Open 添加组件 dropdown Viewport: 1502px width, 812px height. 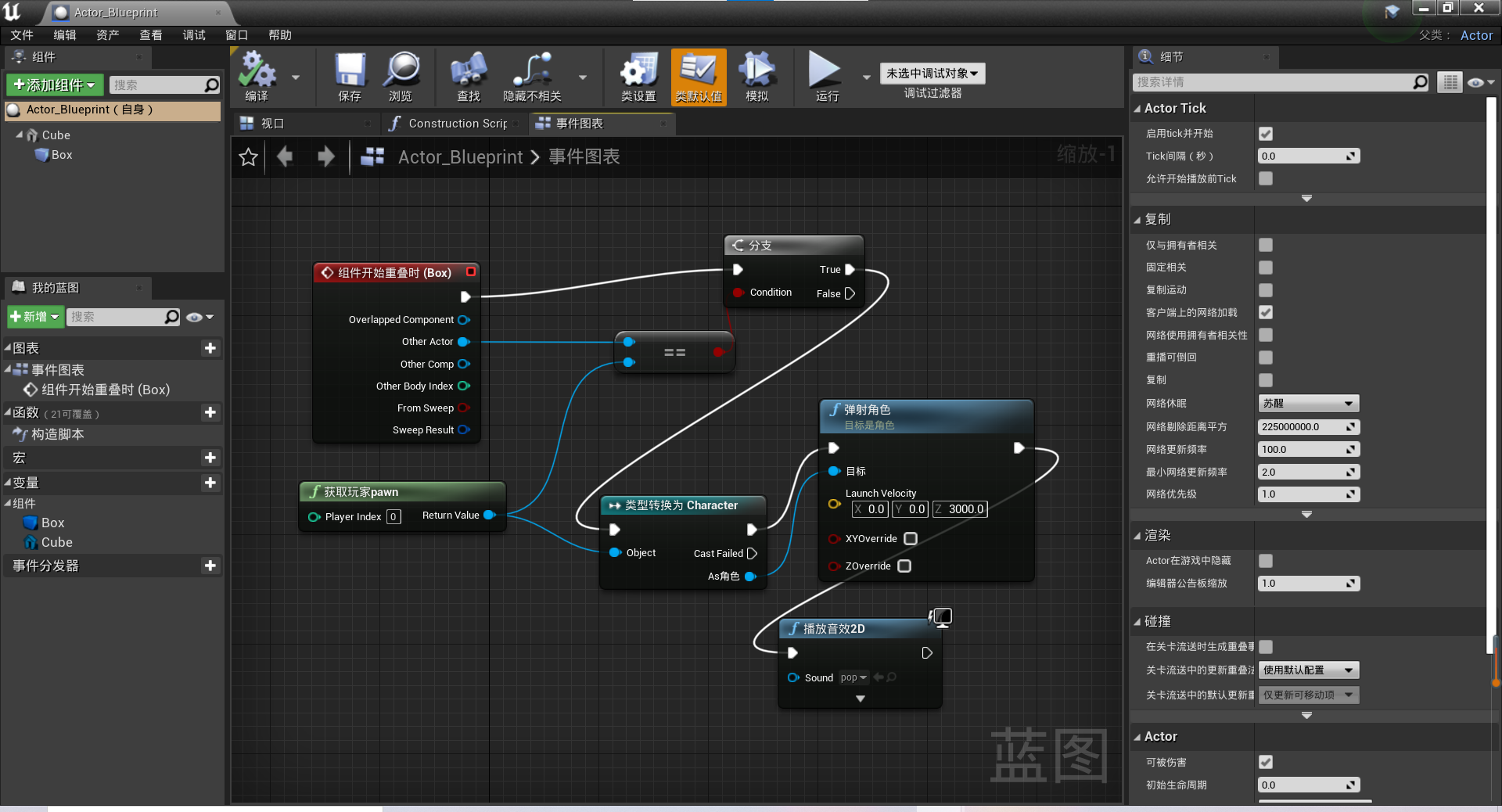(x=54, y=84)
